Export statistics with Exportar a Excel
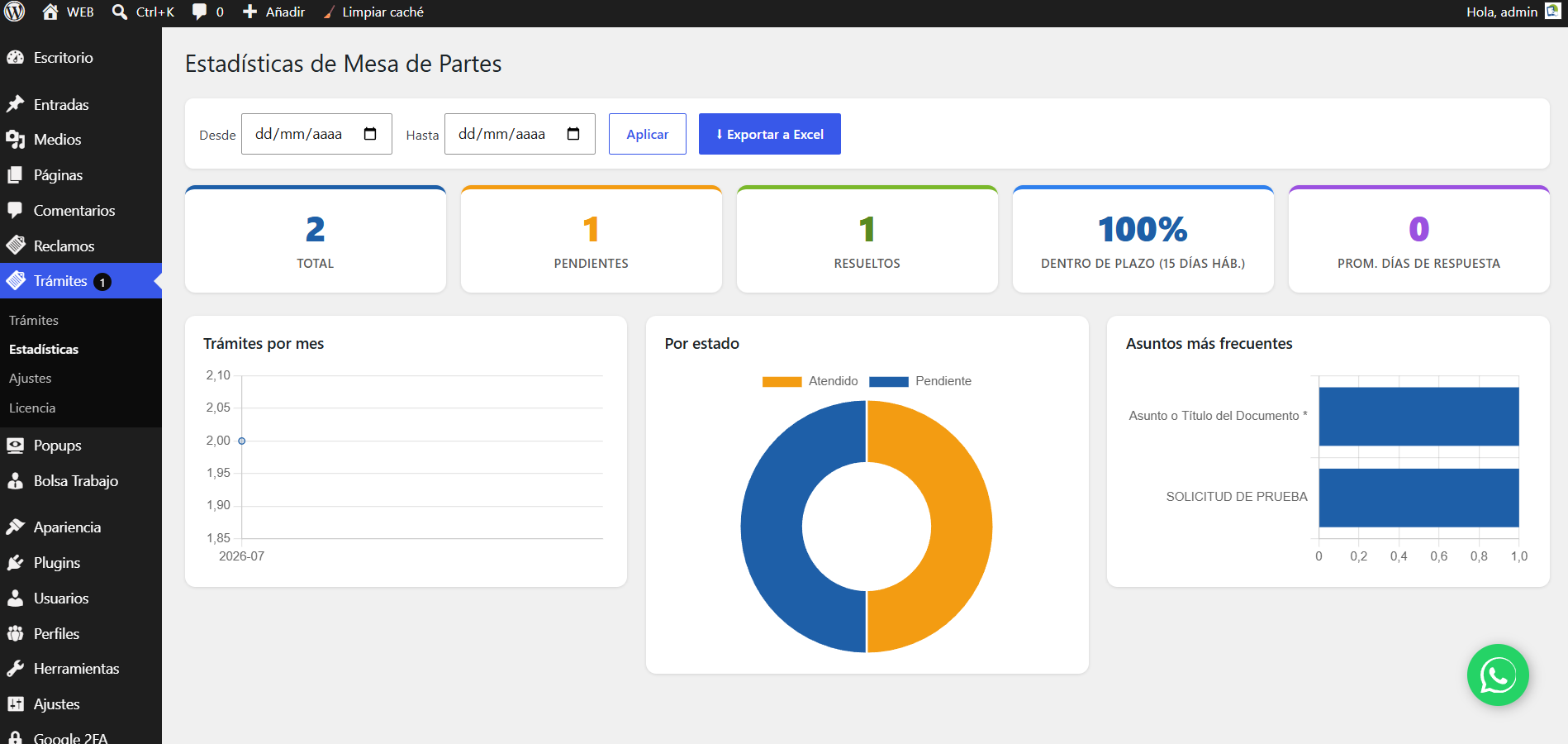The width and height of the screenshot is (1568, 744). pyautogui.click(x=770, y=134)
